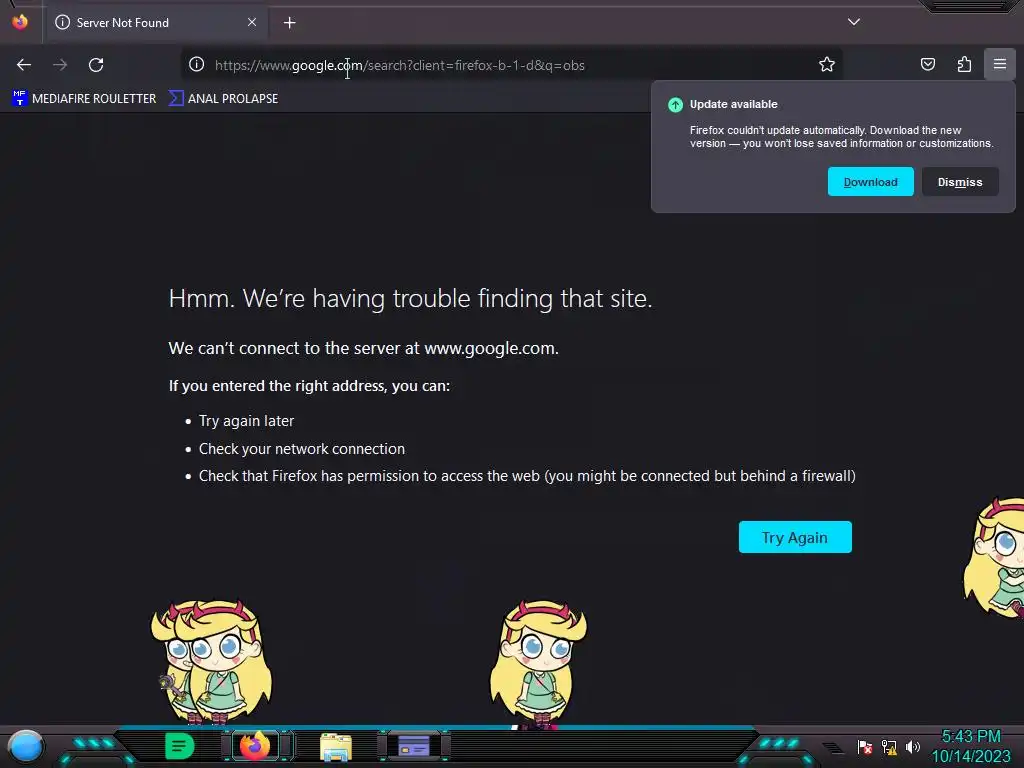This screenshot has width=1024, height=768.
Task: Click the Try Again button
Action: 795,537
